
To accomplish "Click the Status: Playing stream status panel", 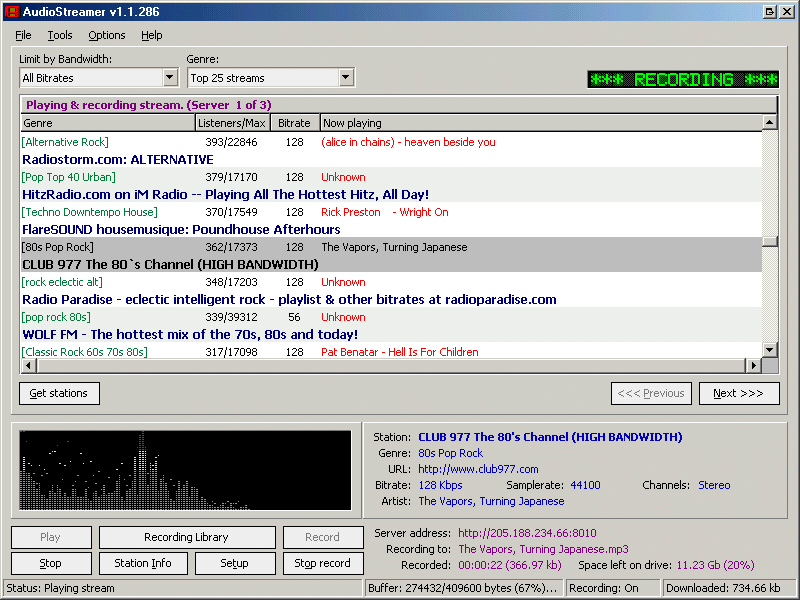I will pyautogui.click(x=183, y=588).
